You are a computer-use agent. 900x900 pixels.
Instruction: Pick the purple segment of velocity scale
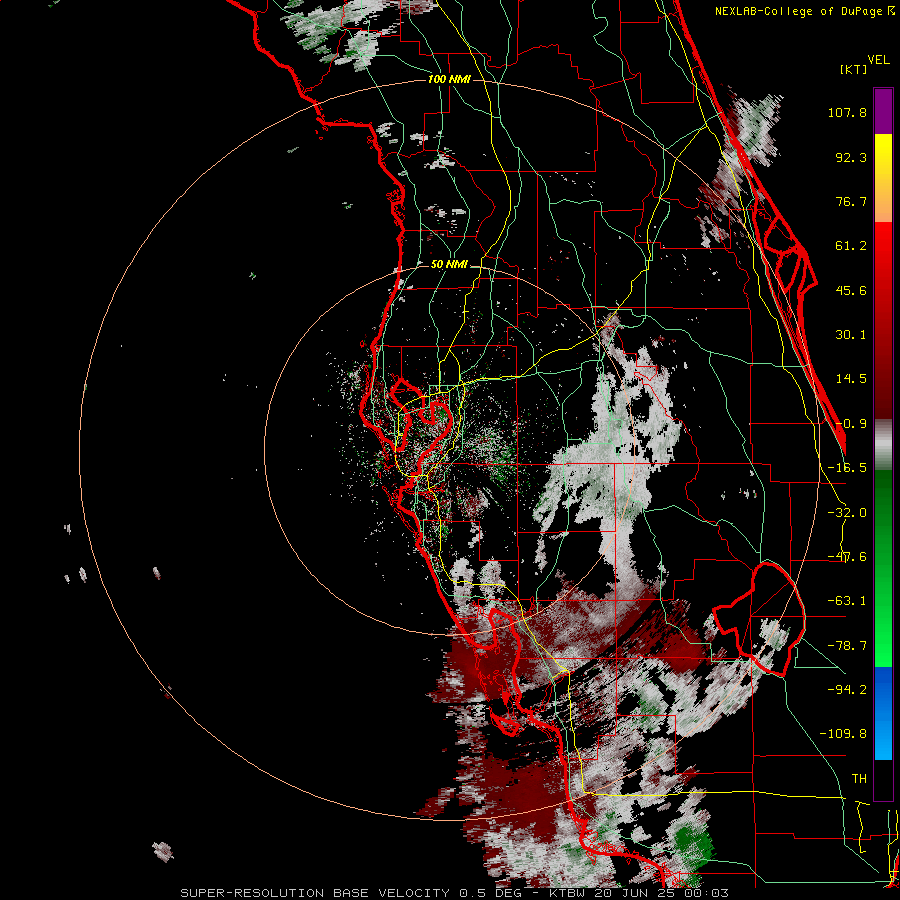tap(883, 111)
